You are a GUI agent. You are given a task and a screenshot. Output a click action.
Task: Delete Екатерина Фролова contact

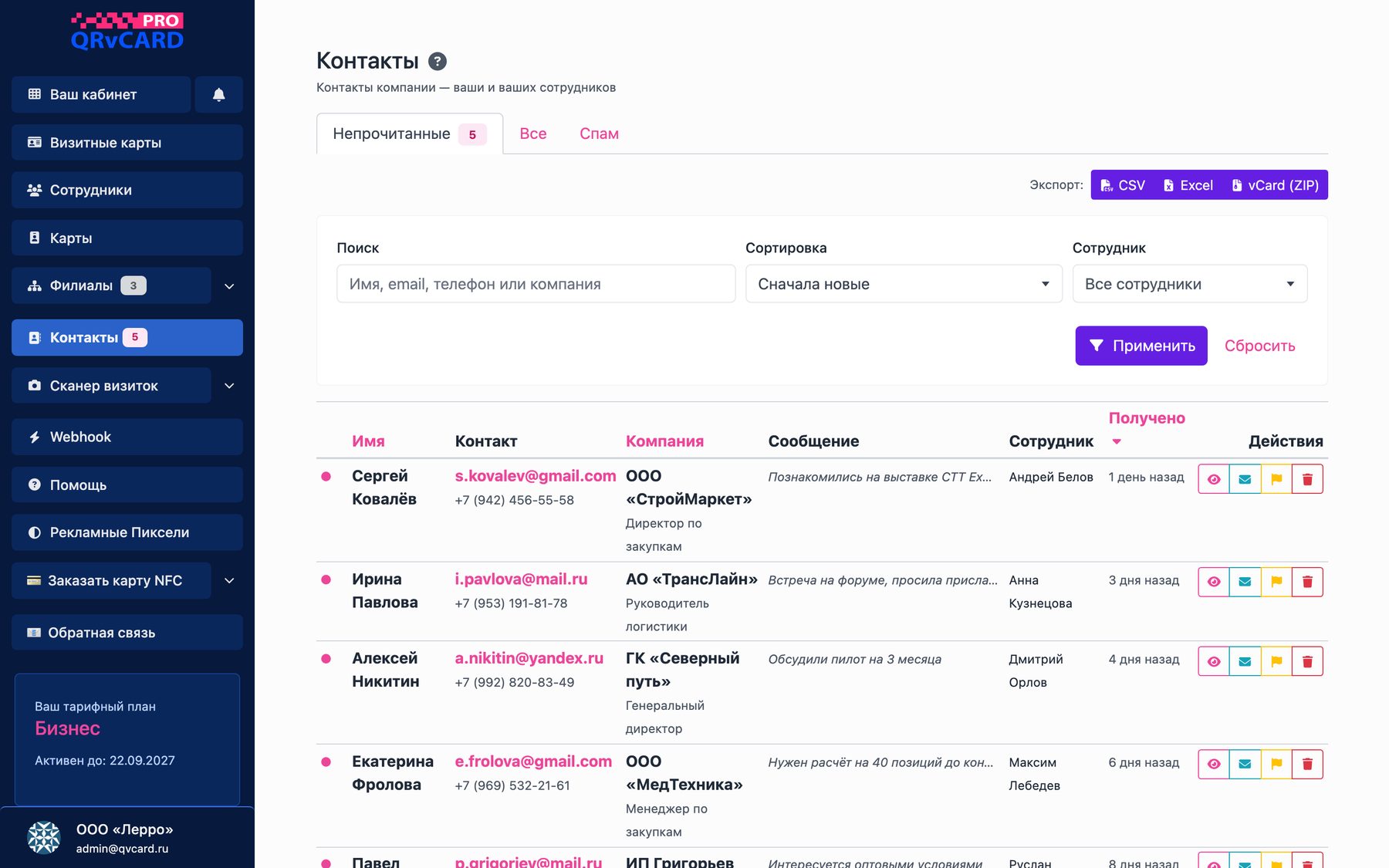[x=1307, y=764]
